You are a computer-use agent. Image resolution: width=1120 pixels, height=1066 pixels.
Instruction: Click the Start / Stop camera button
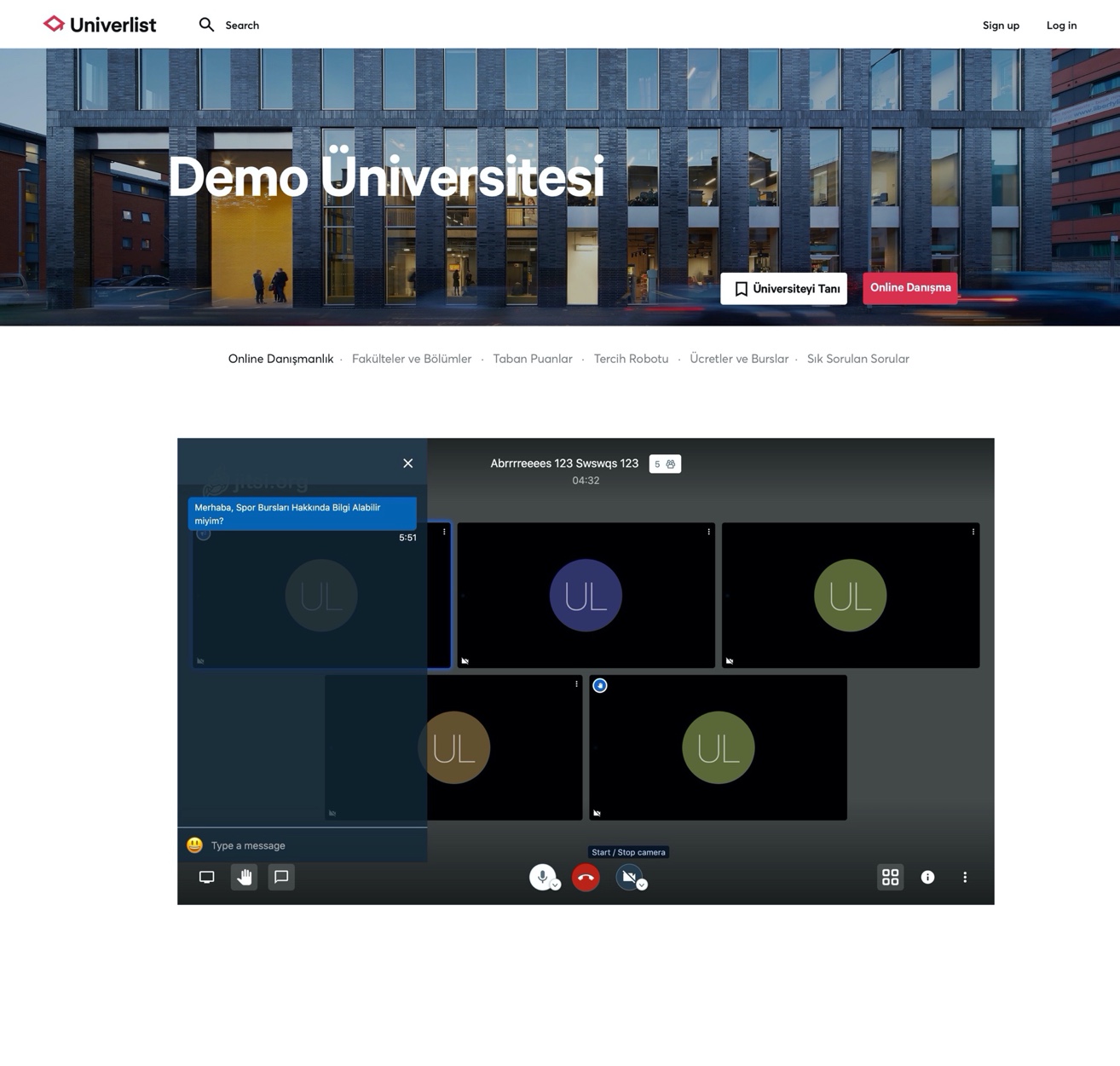click(x=628, y=876)
